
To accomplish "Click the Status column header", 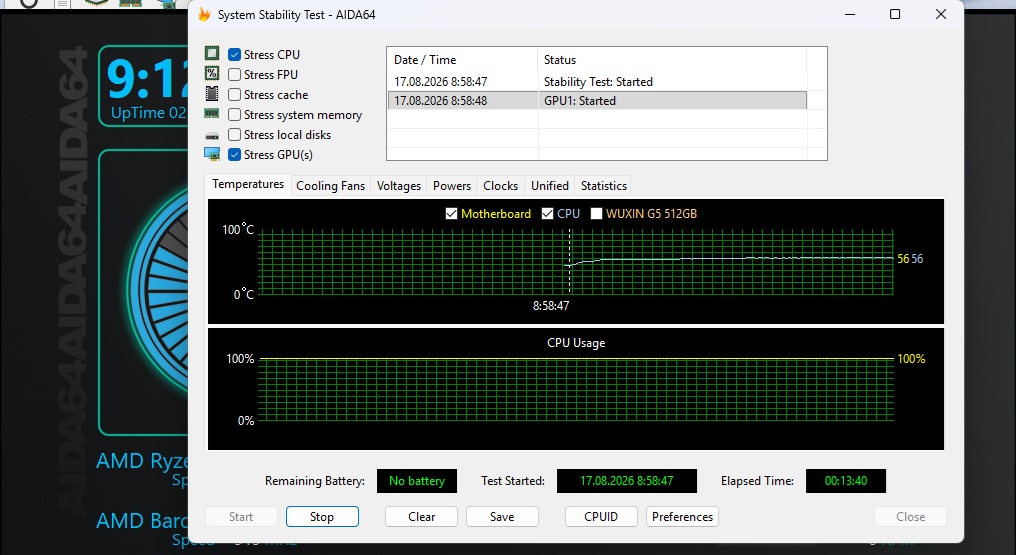I will tap(672, 60).
